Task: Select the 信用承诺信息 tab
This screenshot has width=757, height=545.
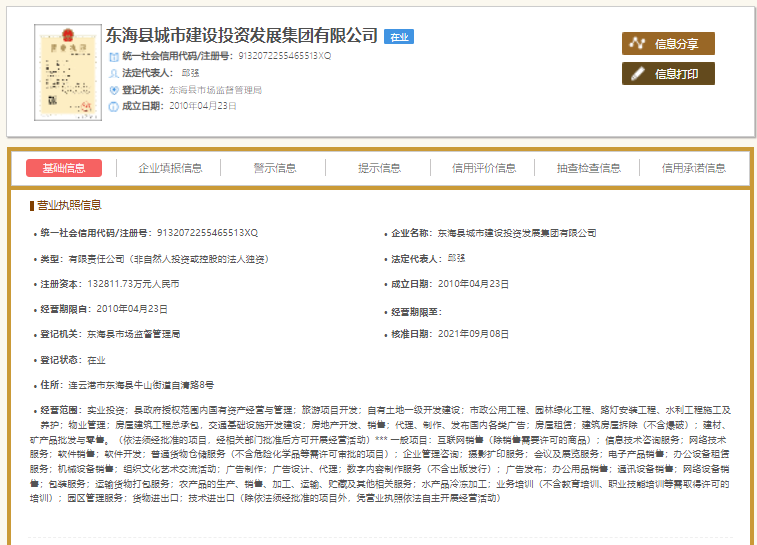Action: [693, 168]
